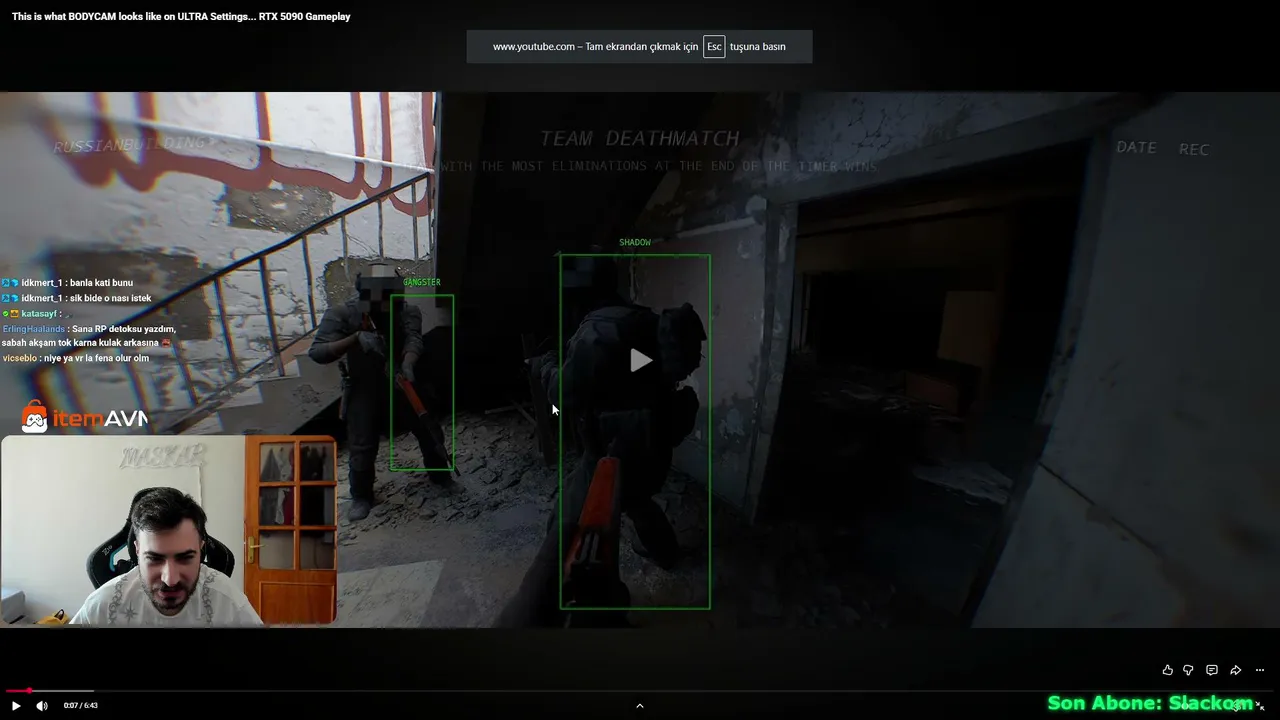
Task: Click the video title about BODYCAM ULTRA Settings
Action: [181, 17]
